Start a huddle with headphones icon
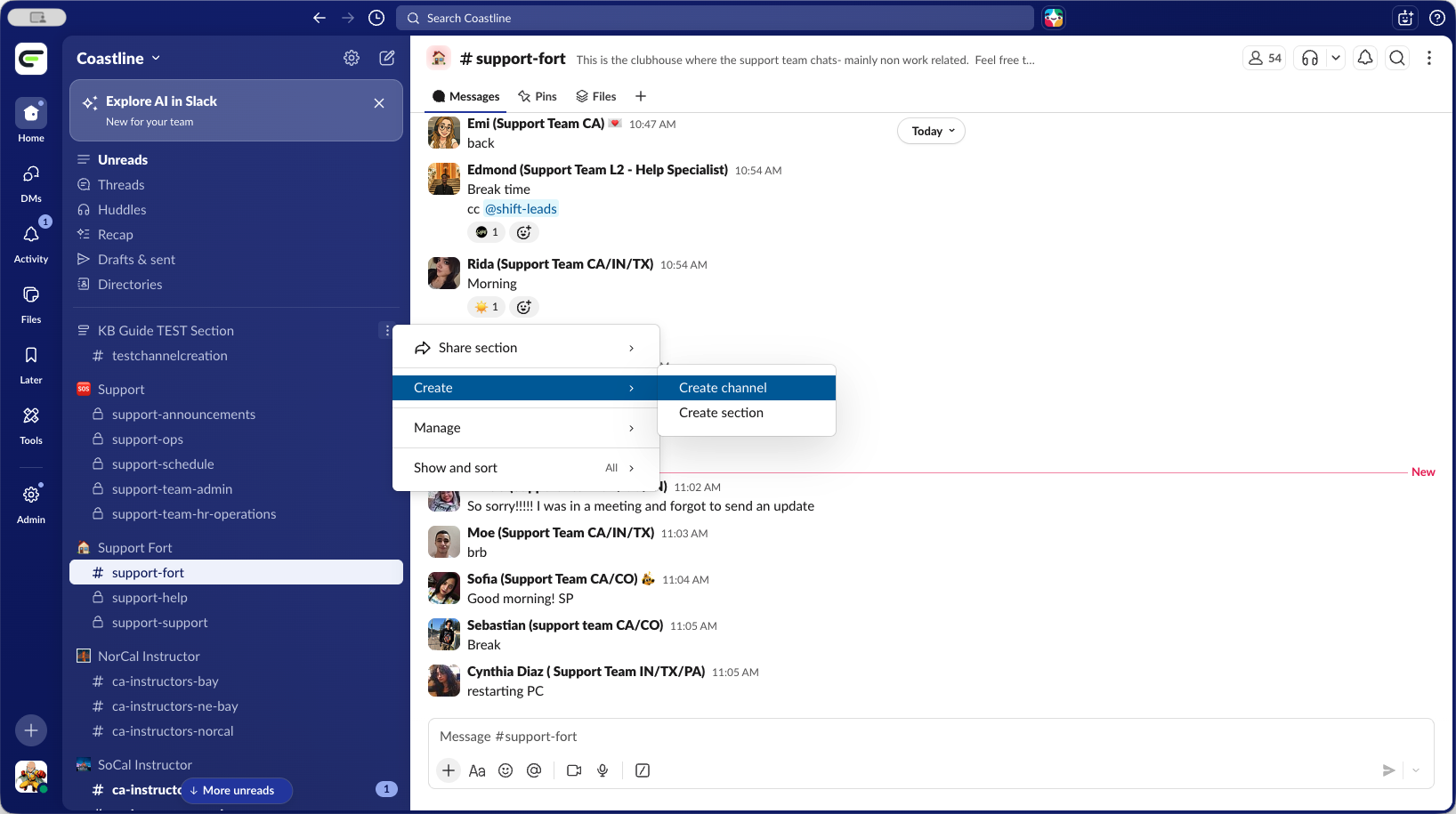Screen dimensions: 1456x814 1310,58
